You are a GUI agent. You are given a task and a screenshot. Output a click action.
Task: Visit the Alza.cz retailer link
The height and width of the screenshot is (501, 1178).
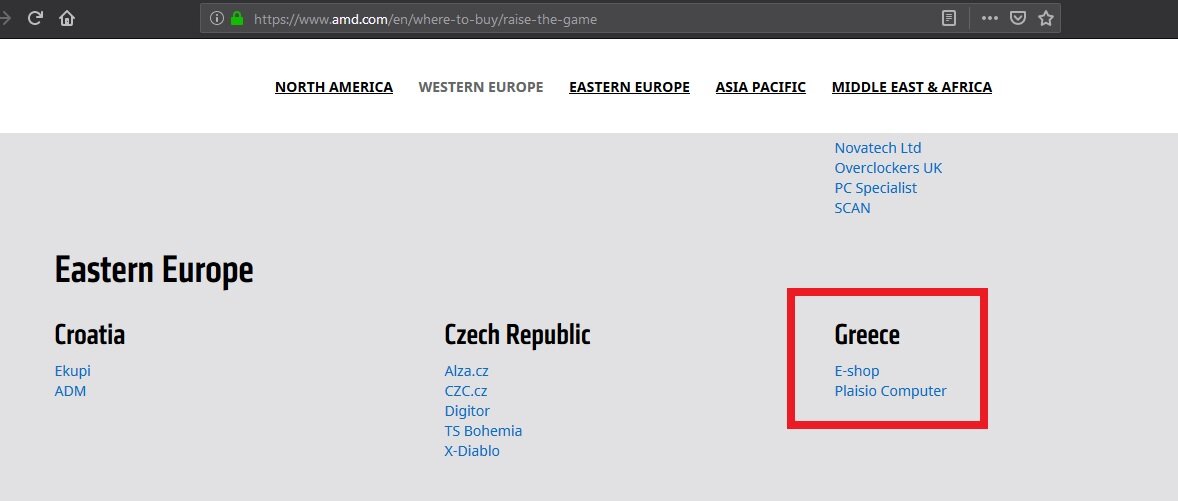pyautogui.click(x=467, y=371)
